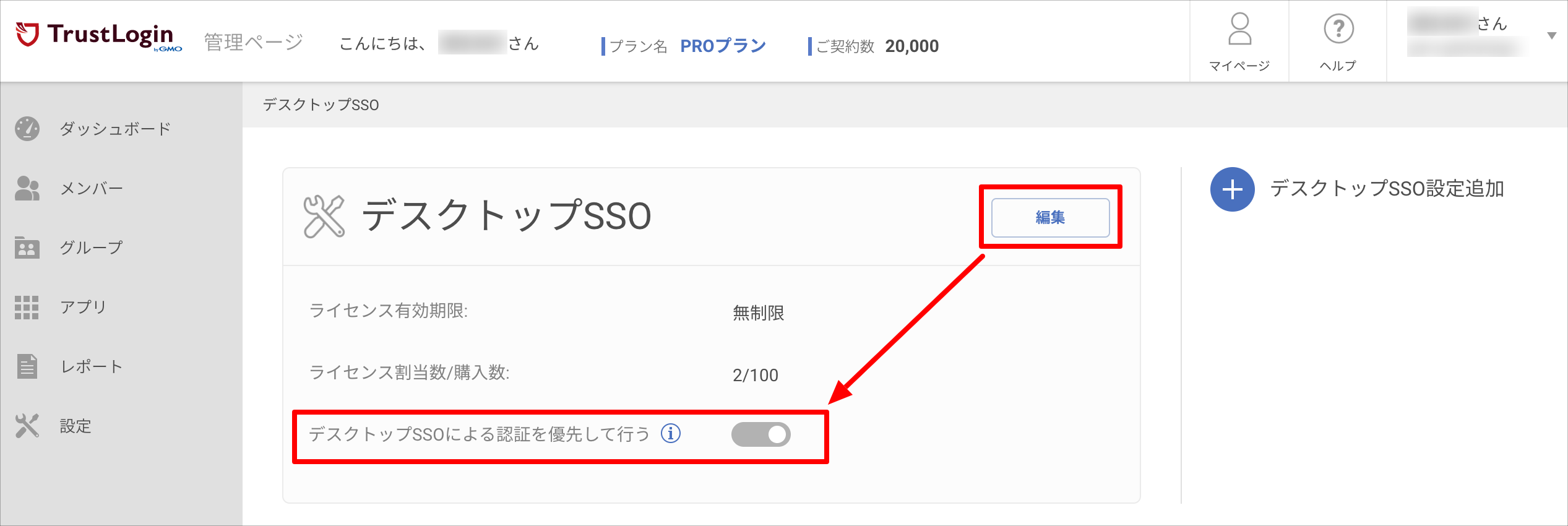Image resolution: width=1568 pixels, height=526 pixels.
Task: Click the My Page person icon
Action: pos(1239,29)
